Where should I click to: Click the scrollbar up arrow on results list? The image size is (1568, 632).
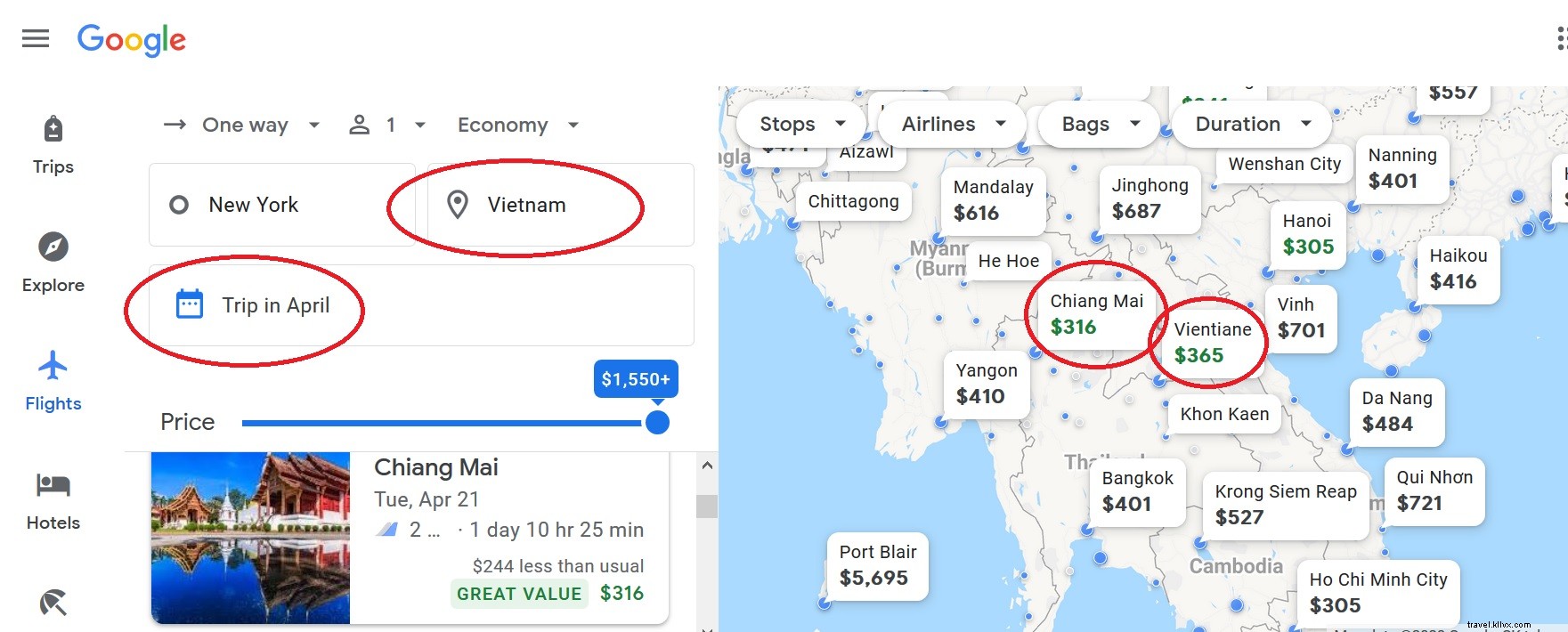[706, 464]
